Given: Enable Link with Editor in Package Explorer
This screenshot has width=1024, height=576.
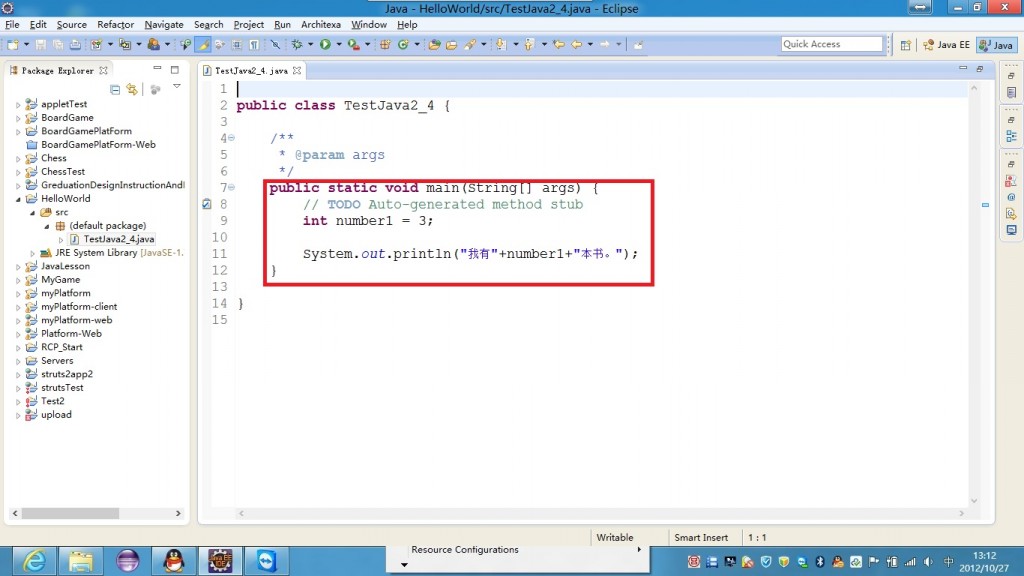Looking at the screenshot, I should pos(133,90).
